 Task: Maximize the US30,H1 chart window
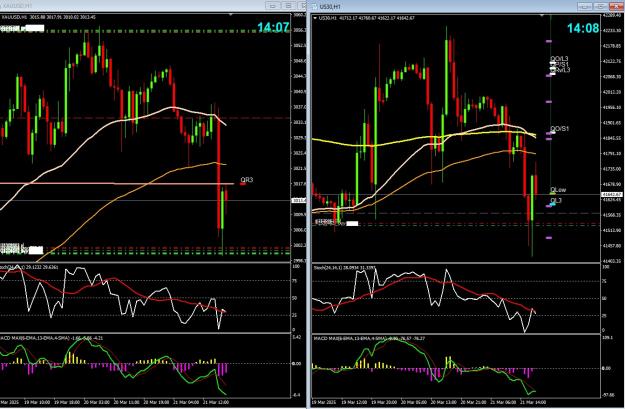point(600,6)
